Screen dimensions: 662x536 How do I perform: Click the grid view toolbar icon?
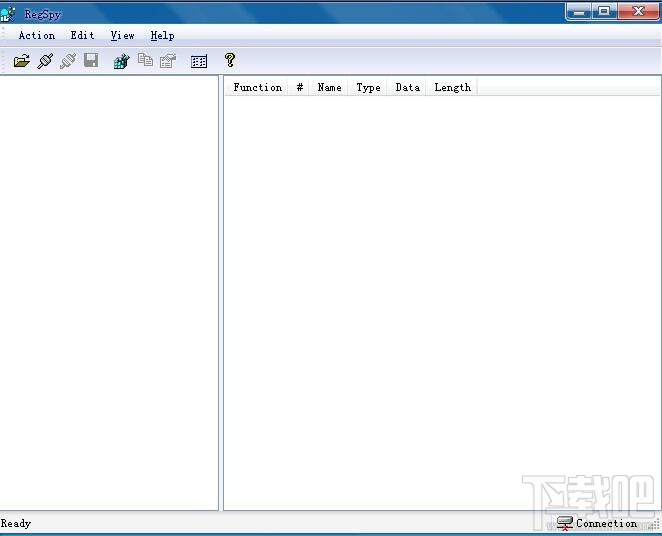[199, 62]
